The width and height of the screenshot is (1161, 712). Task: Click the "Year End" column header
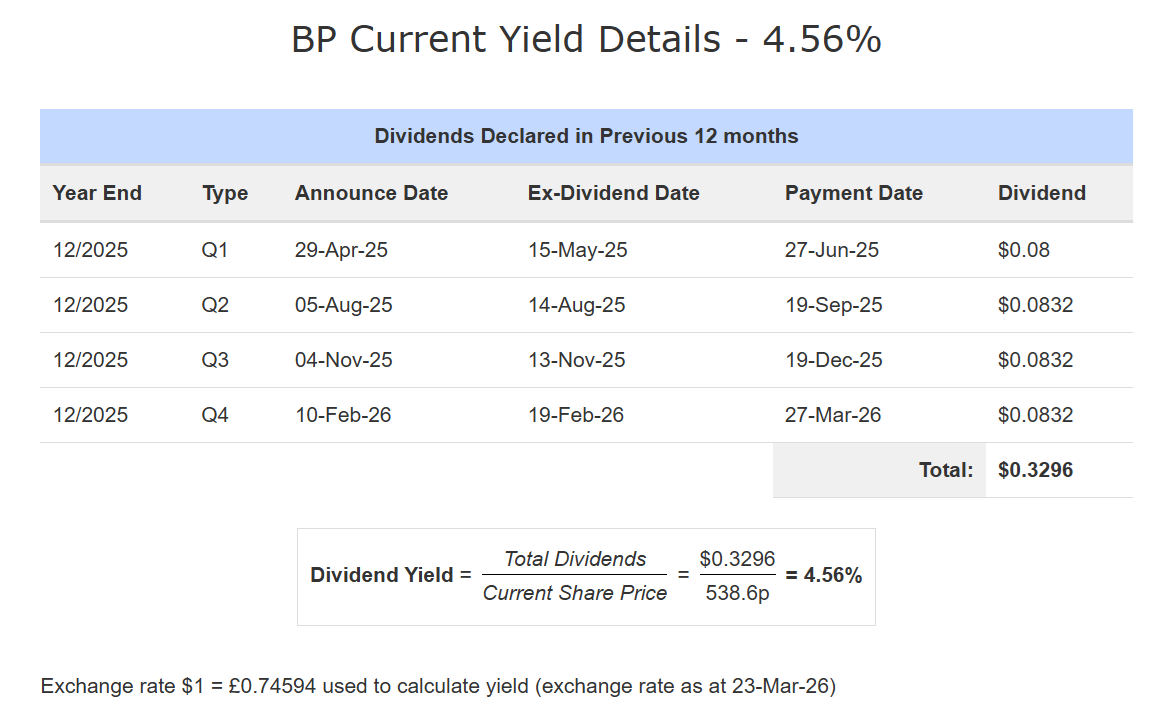[x=97, y=193]
